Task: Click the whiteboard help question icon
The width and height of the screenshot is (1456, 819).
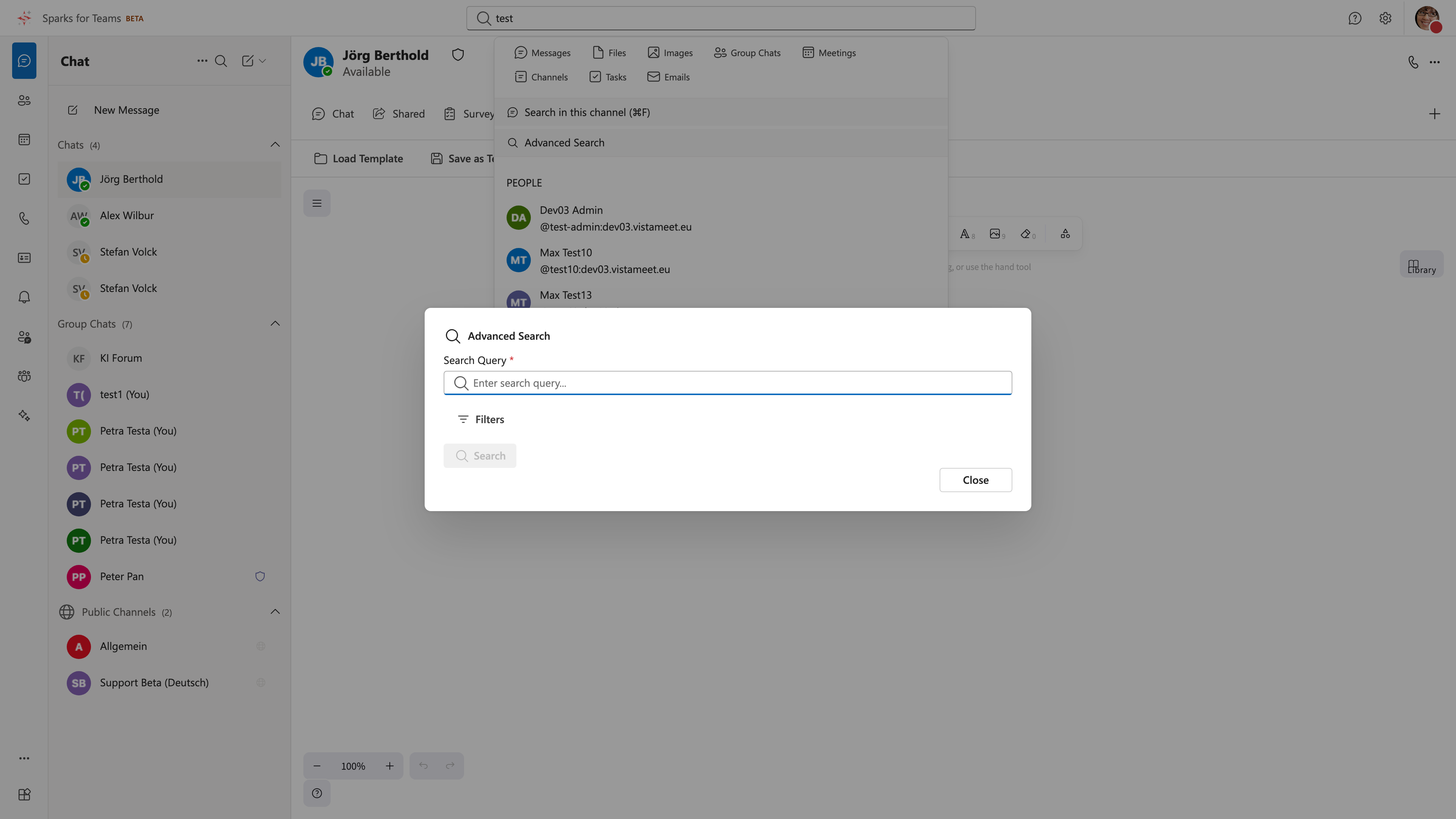Action: tap(317, 793)
